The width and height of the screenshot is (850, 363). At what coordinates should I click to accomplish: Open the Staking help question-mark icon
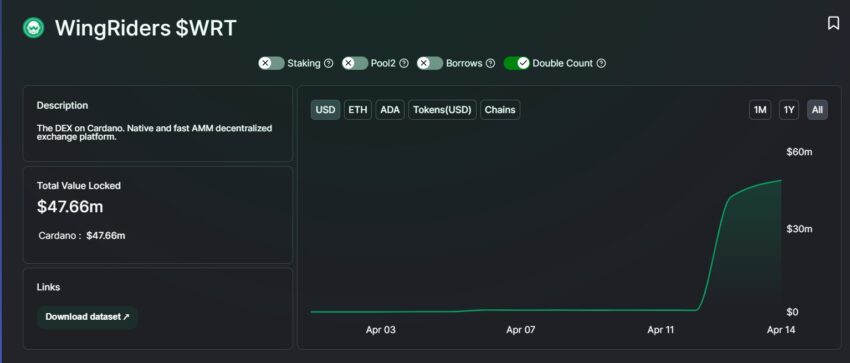(328, 63)
